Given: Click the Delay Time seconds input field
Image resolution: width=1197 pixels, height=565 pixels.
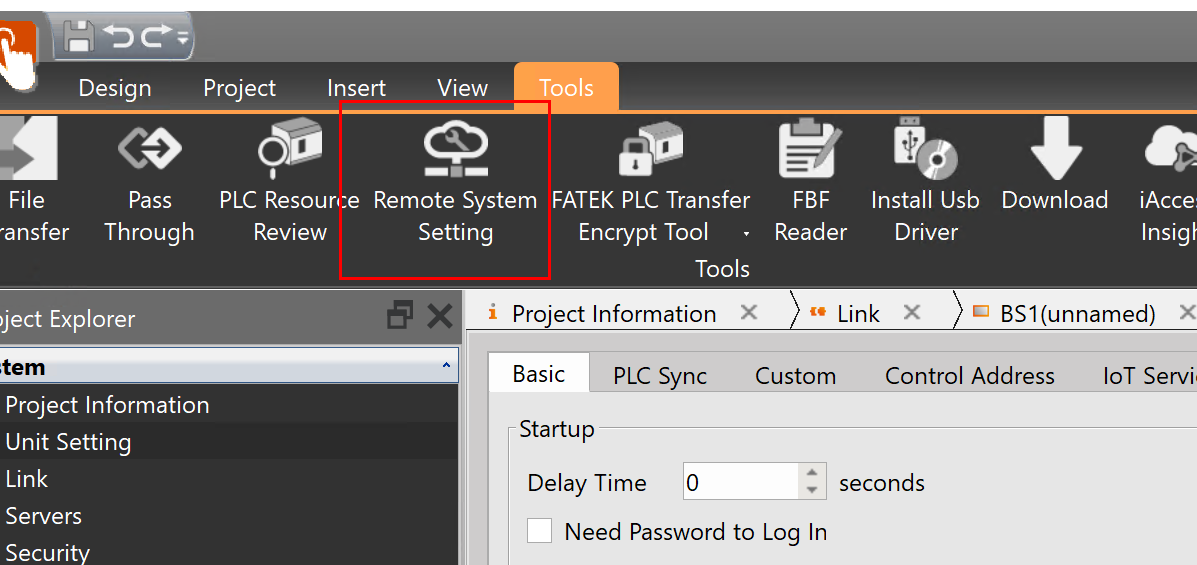Looking at the screenshot, I should 740,483.
